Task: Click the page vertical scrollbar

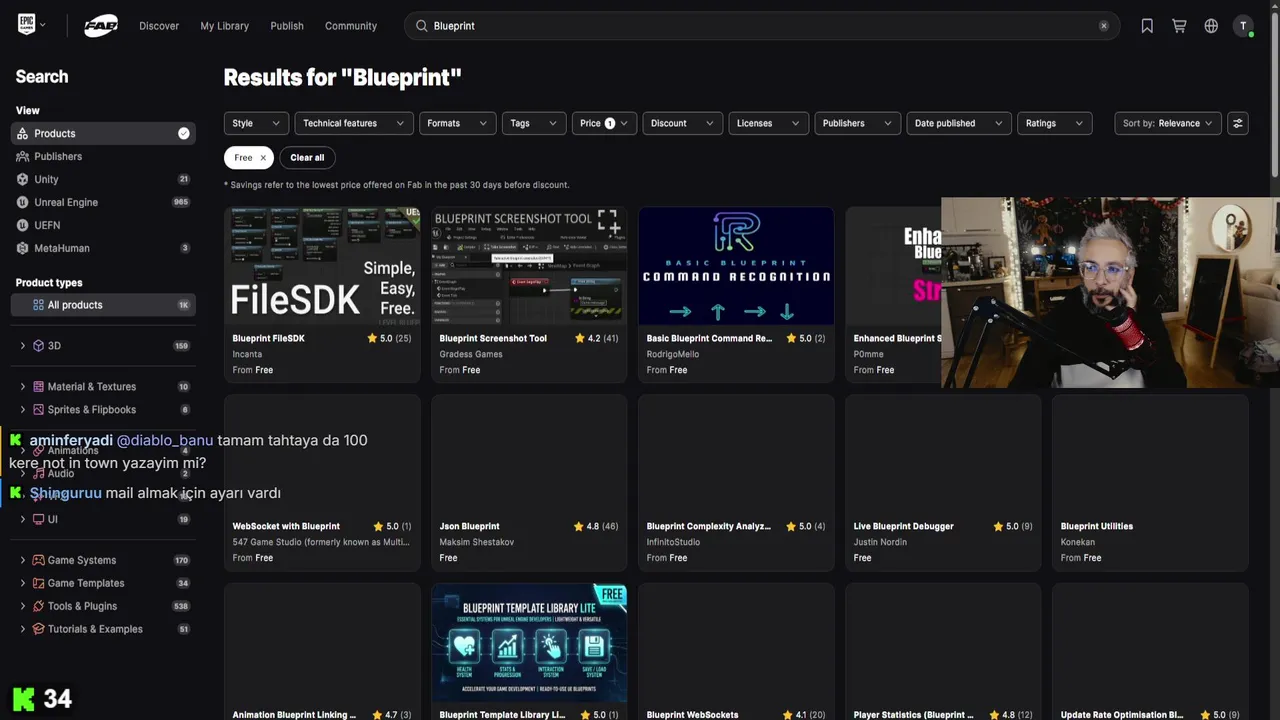Action: (1274, 95)
